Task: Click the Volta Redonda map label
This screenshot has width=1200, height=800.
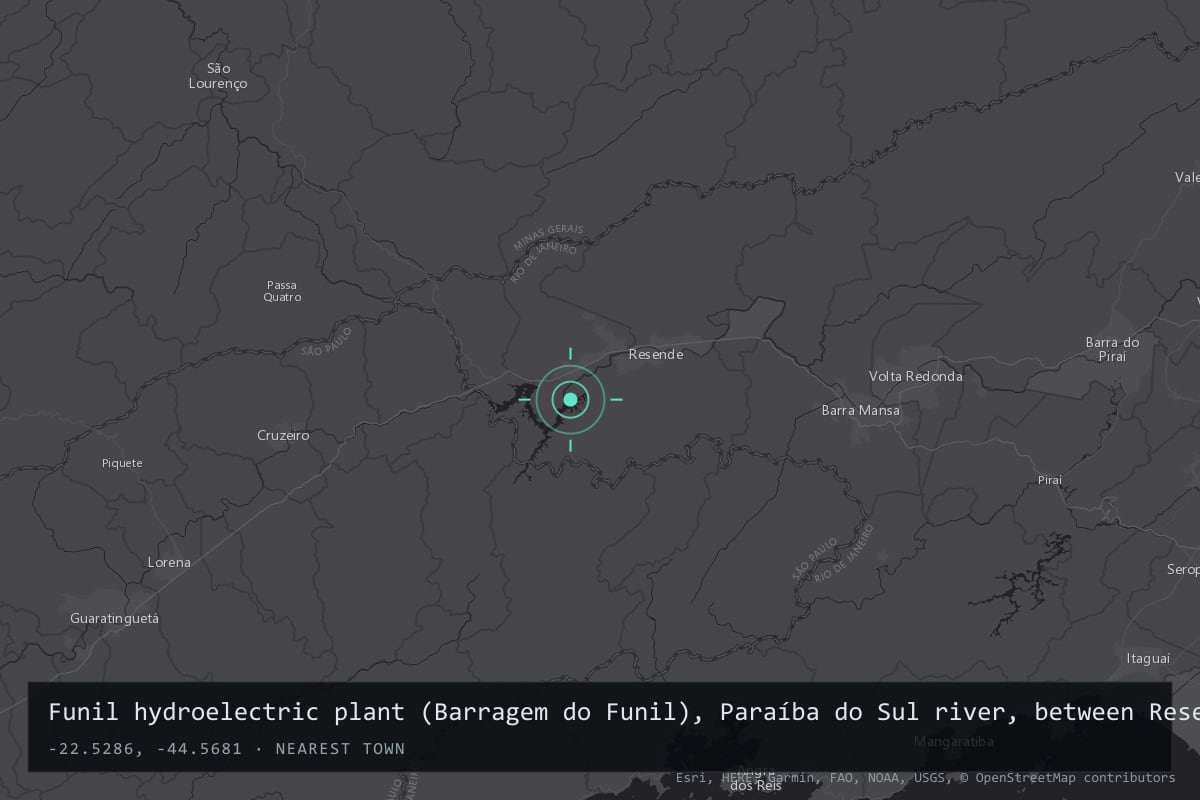Action: pyautogui.click(x=916, y=376)
